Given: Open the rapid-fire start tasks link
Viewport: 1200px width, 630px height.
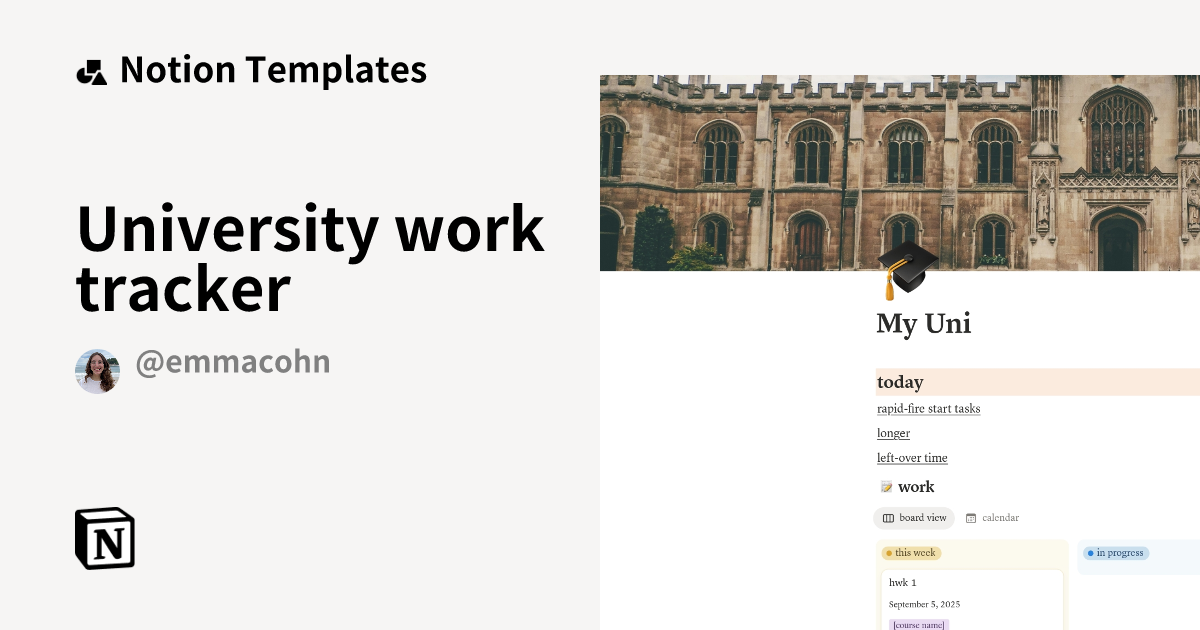Looking at the screenshot, I should click(x=928, y=408).
